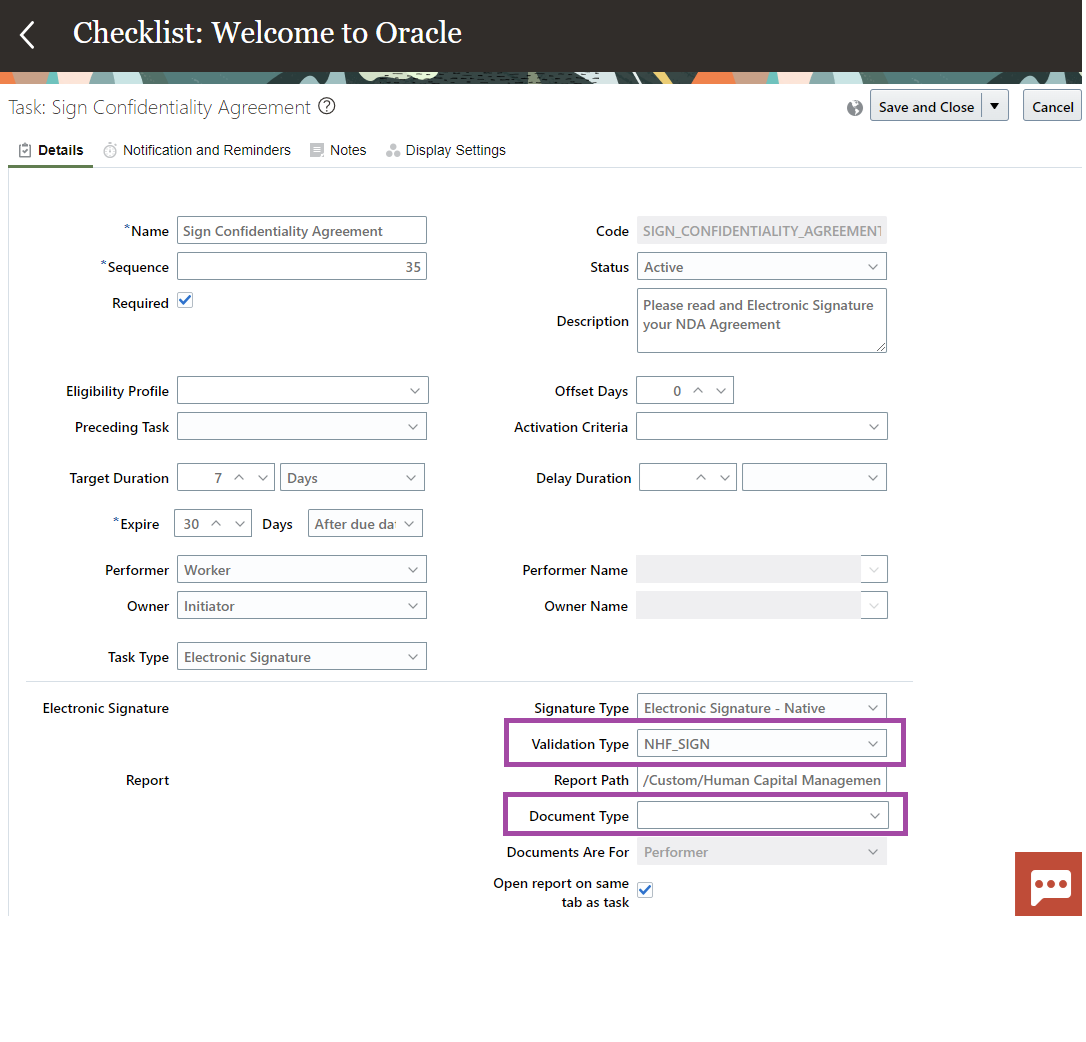Click the Description text area

[762, 321]
